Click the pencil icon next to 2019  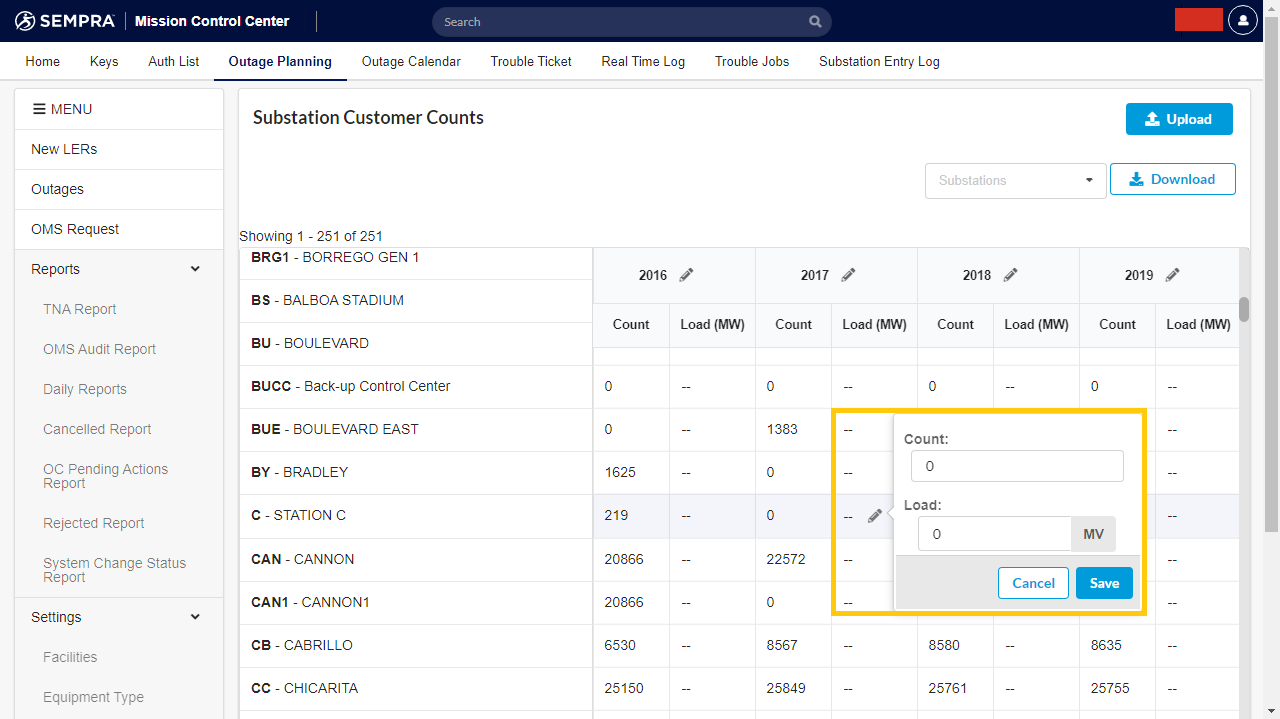pyautogui.click(x=1172, y=275)
